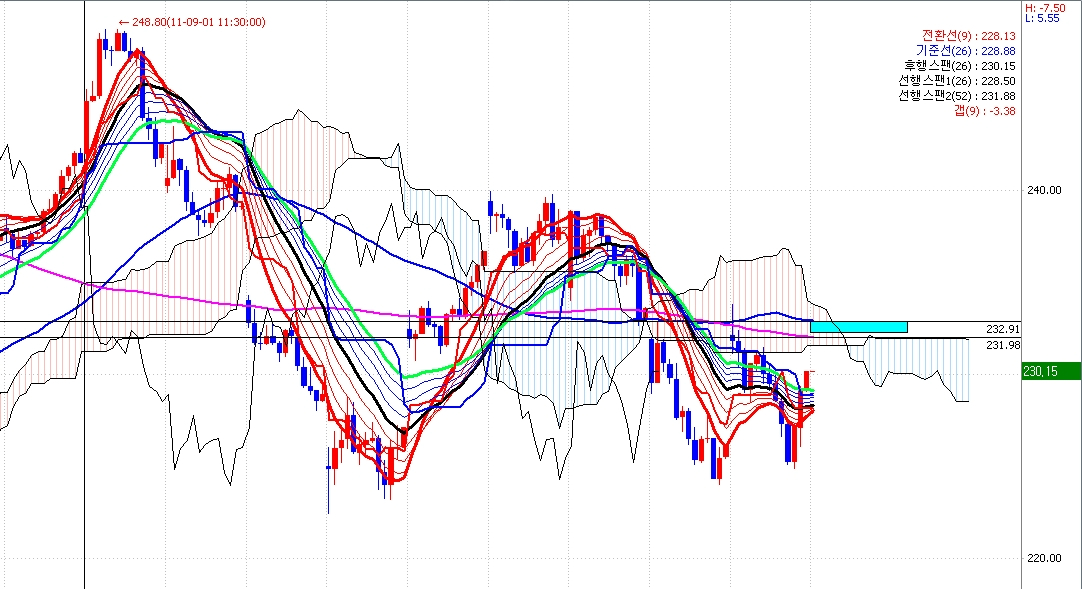Select the H: -7.50 value label

(x=1044, y=7)
